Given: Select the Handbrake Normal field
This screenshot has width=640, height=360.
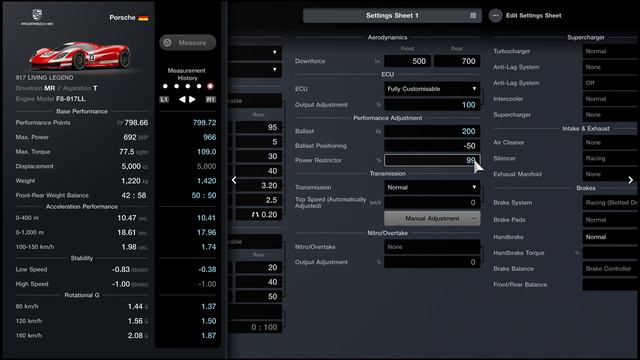Looking at the screenshot, I should [x=611, y=237].
